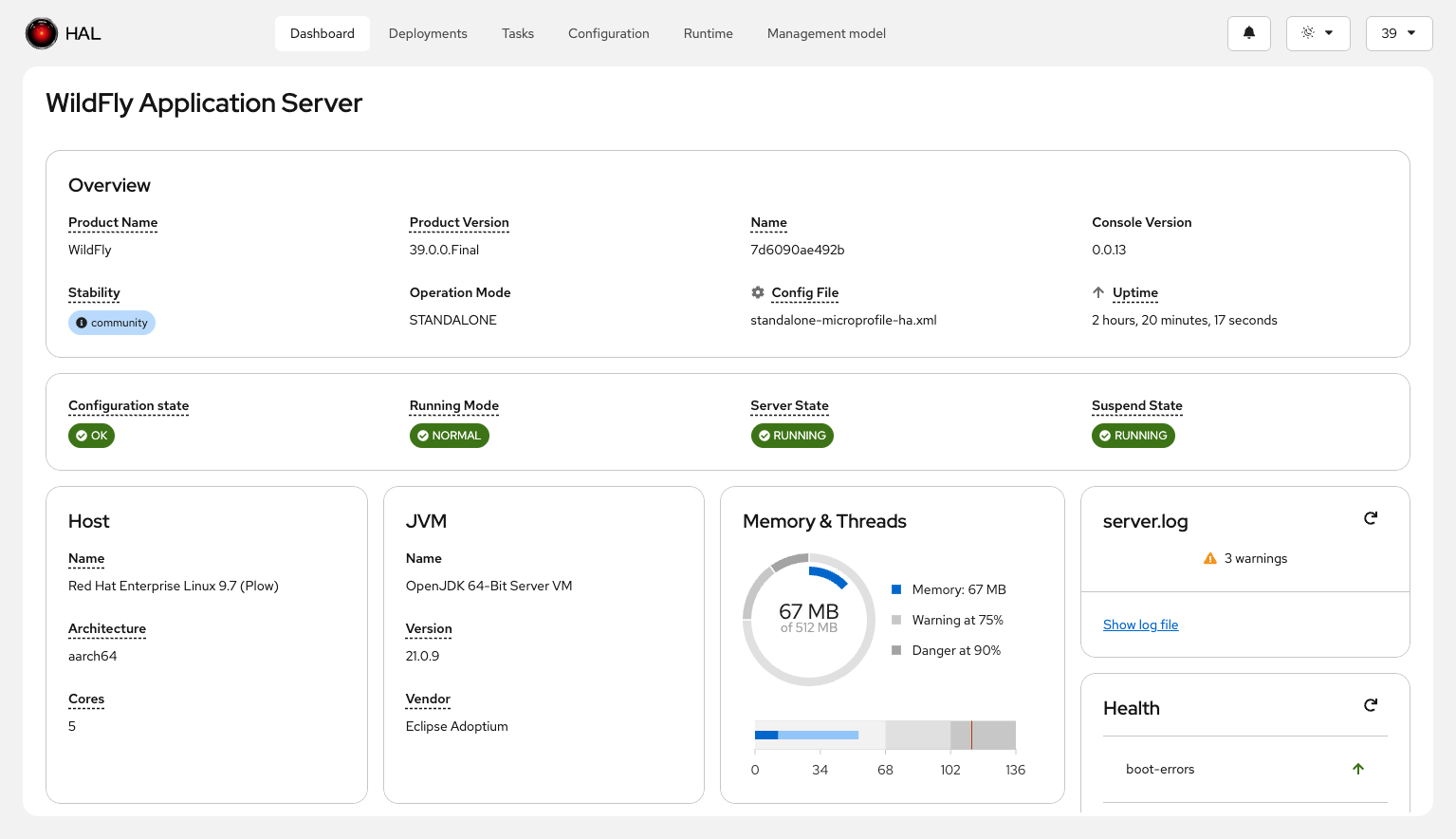This screenshot has height=839, width=1456.
Task: Click the Show log file link
Action: [x=1140, y=625]
